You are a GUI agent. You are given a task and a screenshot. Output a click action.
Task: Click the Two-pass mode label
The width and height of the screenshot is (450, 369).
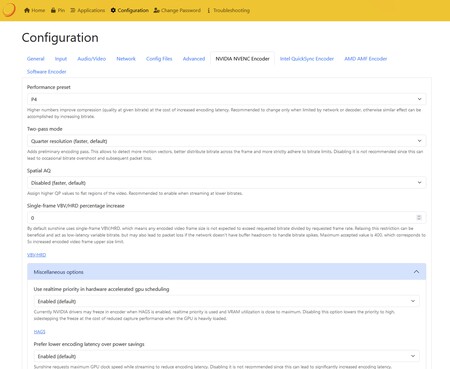(x=45, y=129)
